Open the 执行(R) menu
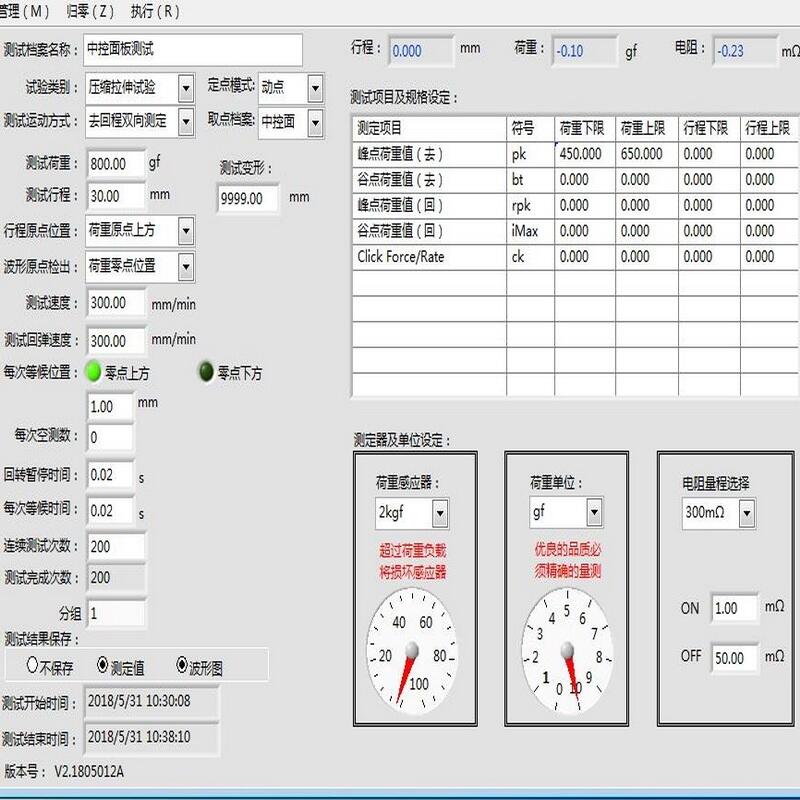 click(x=155, y=12)
